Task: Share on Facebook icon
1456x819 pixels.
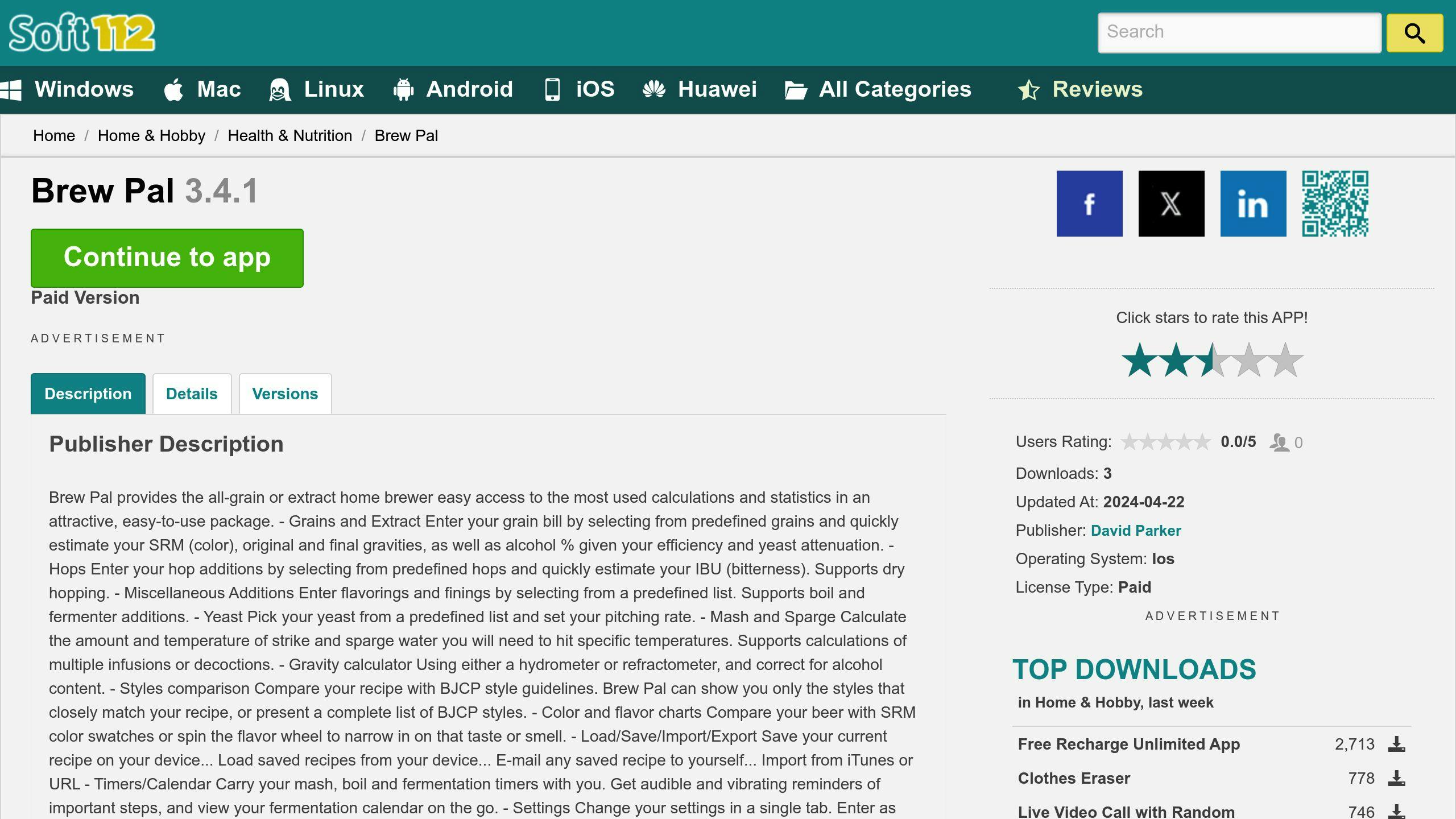Action: point(1090,204)
